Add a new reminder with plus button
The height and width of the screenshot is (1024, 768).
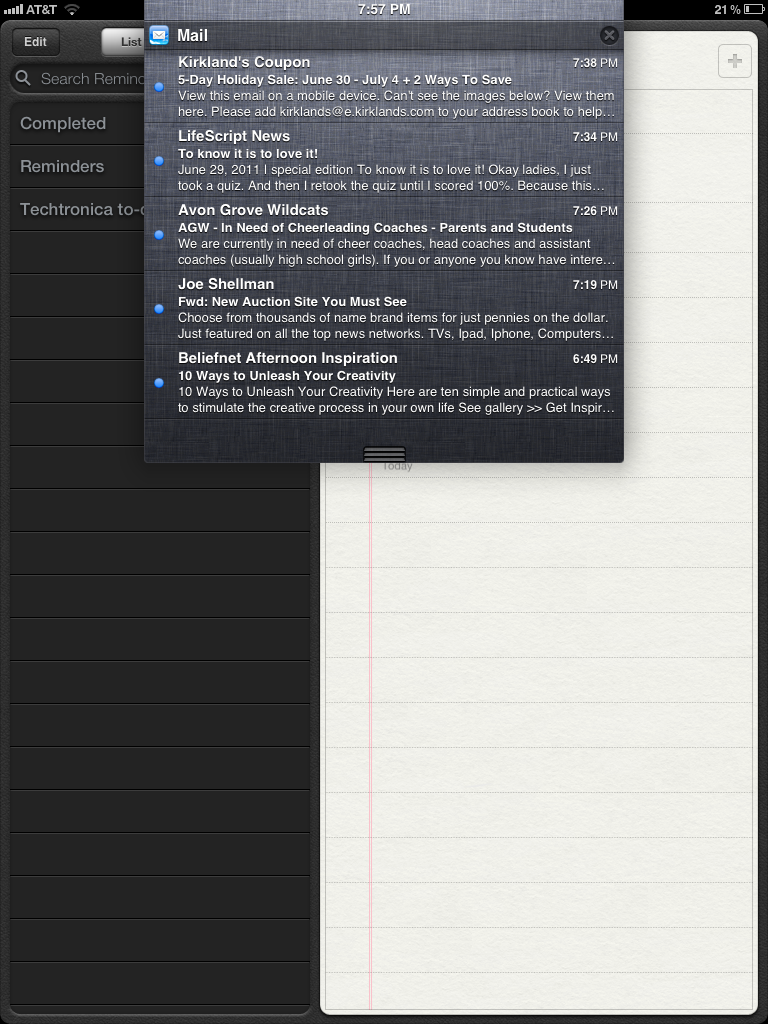click(x=735, y=61)
